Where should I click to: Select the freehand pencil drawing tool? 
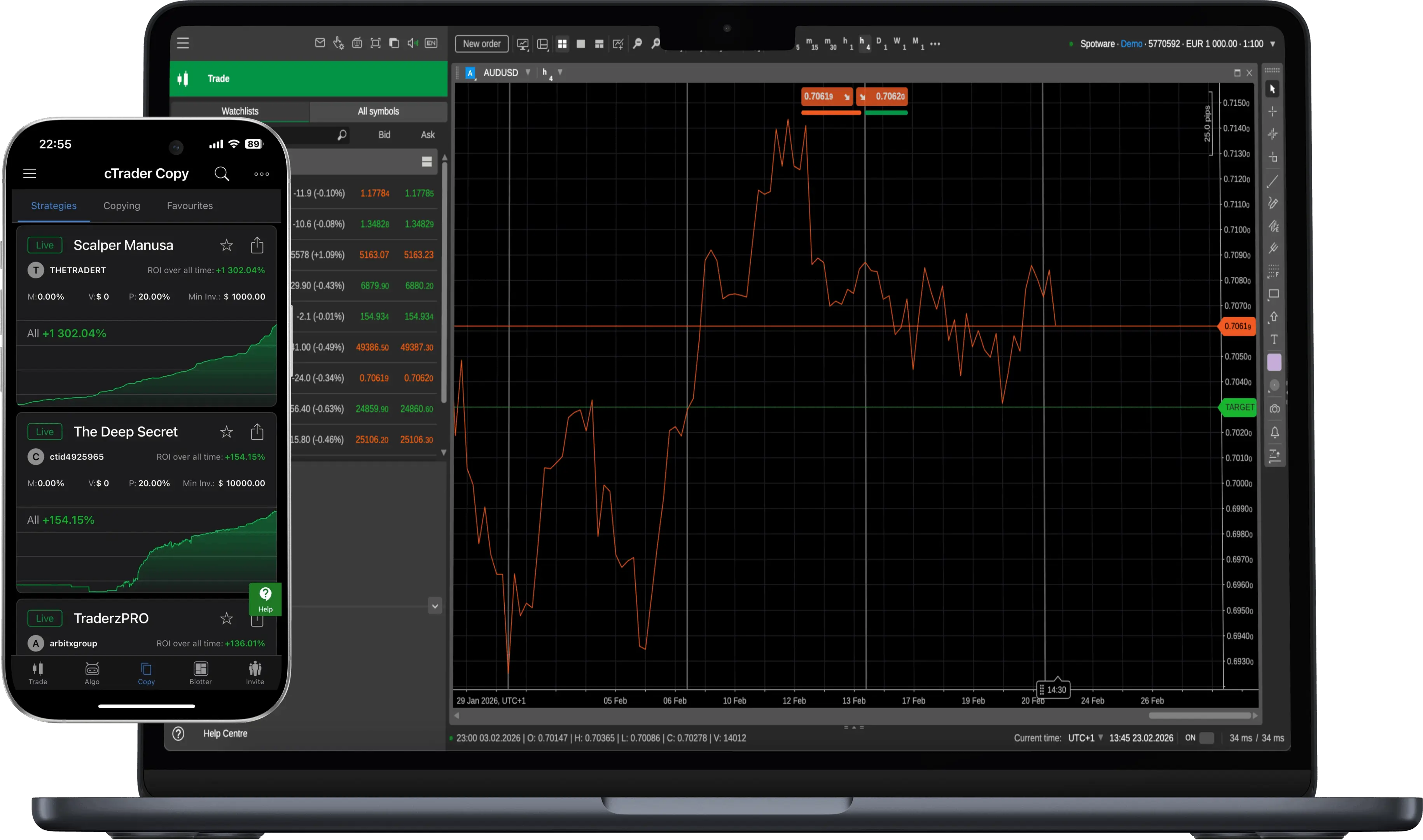(x=1273, y=203)
